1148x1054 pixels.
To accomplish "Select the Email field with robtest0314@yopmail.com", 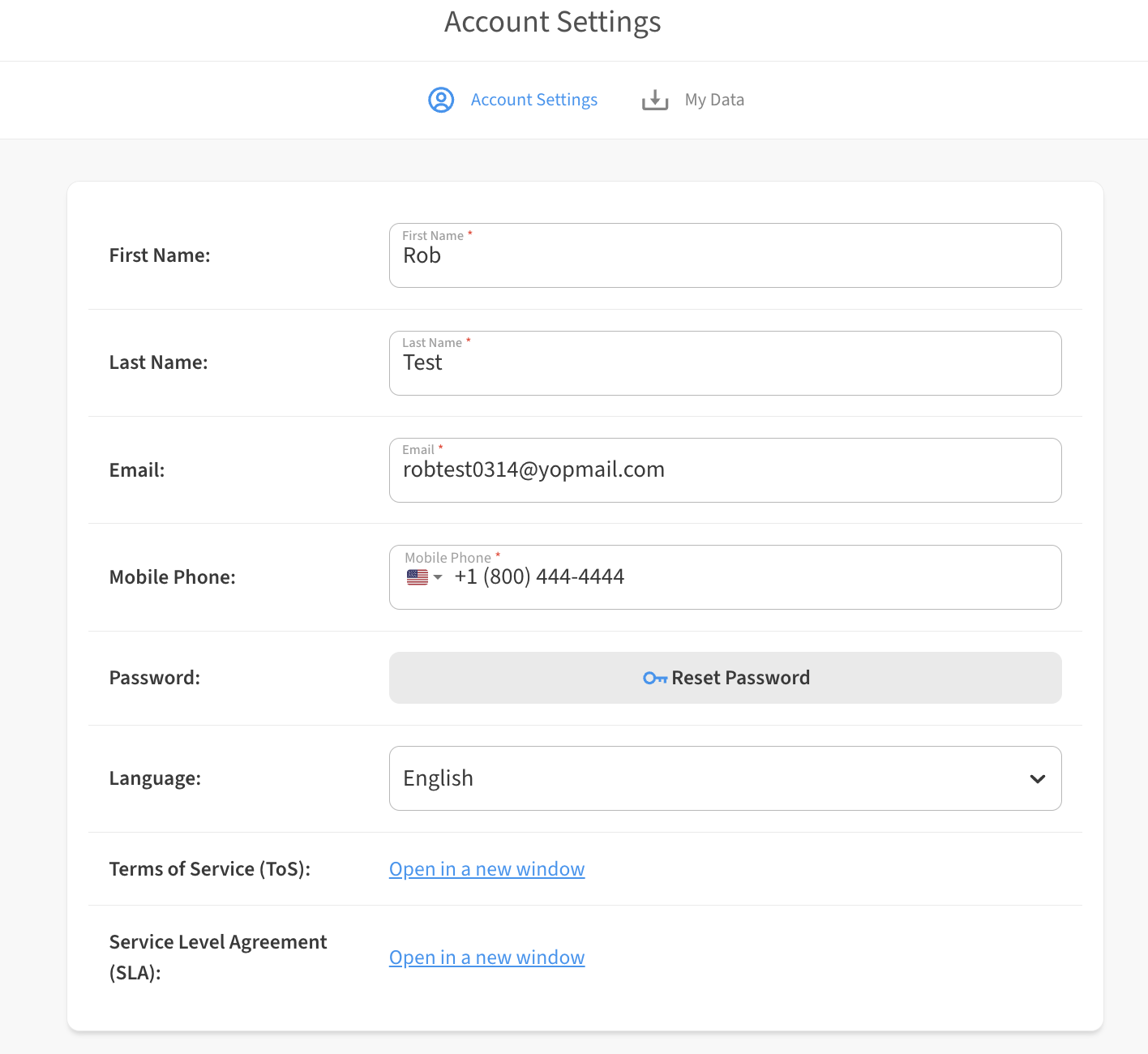I will coord(725,470).
